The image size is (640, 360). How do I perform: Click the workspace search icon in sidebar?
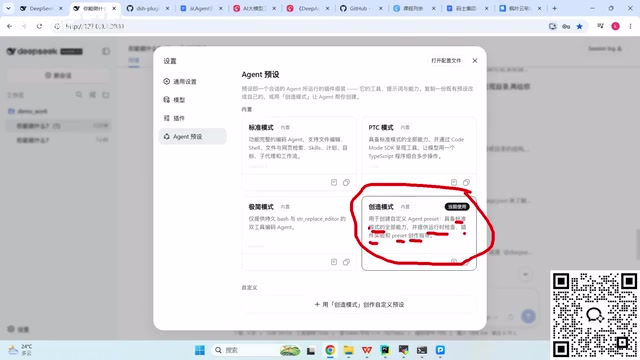point(79,95)
